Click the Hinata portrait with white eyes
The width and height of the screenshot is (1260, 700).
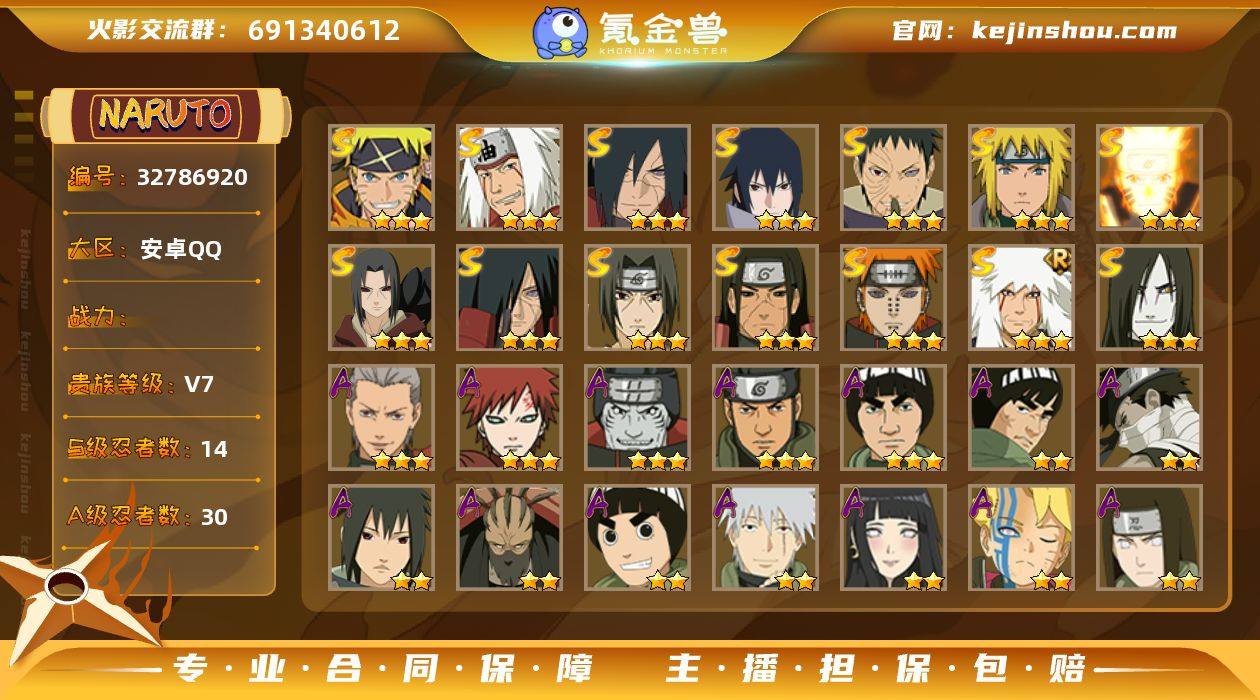point(893,538)
